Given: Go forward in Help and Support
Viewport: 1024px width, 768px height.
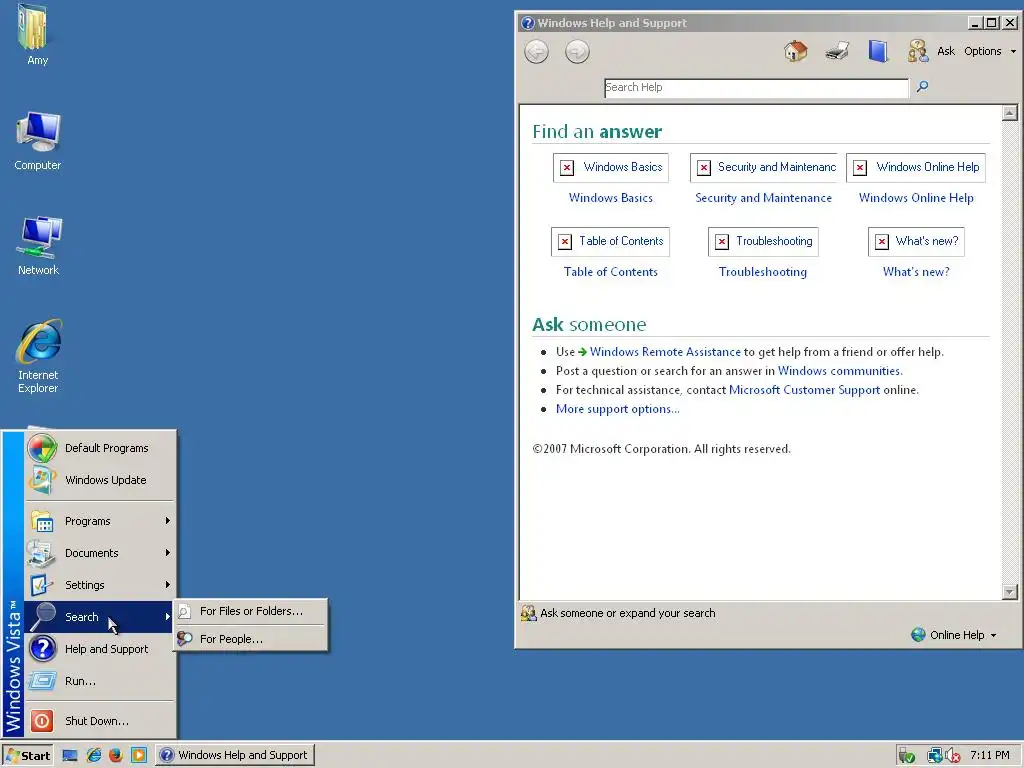Looking at the screenshot, I should pyautogui.click(x=577, y=52).
